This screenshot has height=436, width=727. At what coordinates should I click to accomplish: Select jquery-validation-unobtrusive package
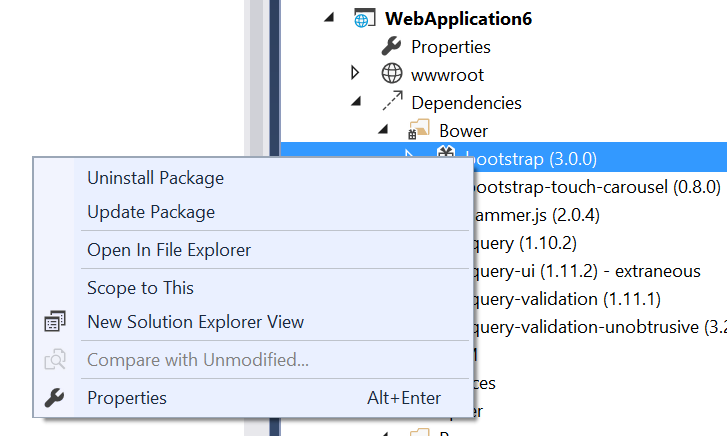click(600, 327)
